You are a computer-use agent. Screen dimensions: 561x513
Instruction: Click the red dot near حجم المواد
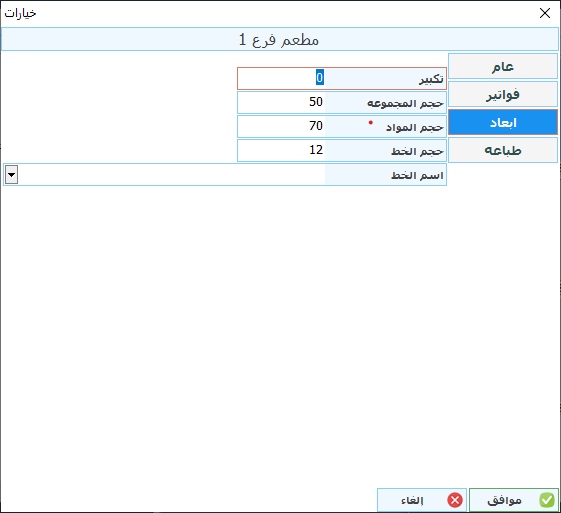[x=371, y=123]
